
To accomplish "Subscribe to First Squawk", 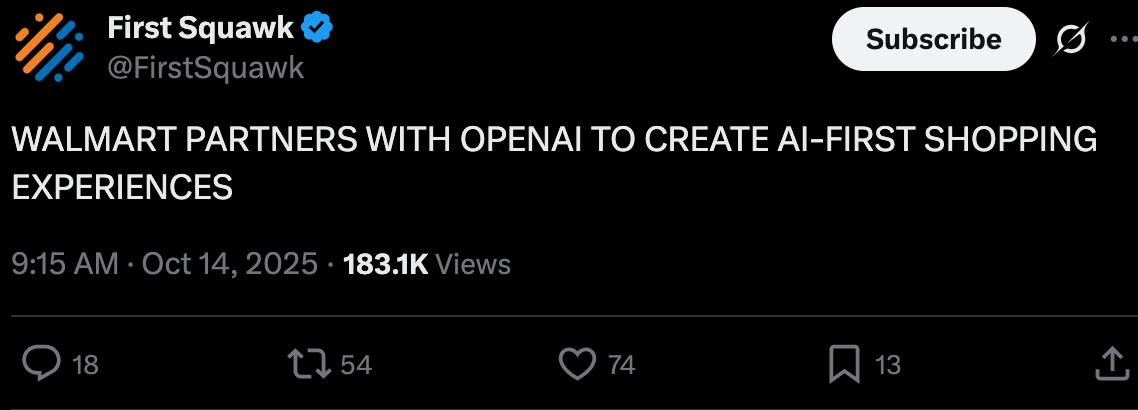I will tap(933, 39).
